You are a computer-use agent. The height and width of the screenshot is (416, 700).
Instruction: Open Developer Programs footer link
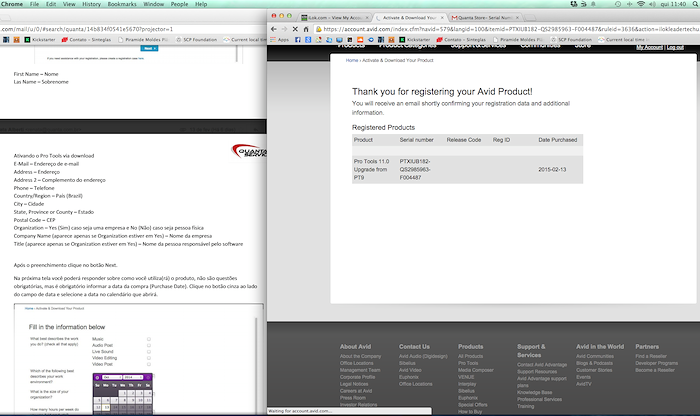[x=656, y=363]
